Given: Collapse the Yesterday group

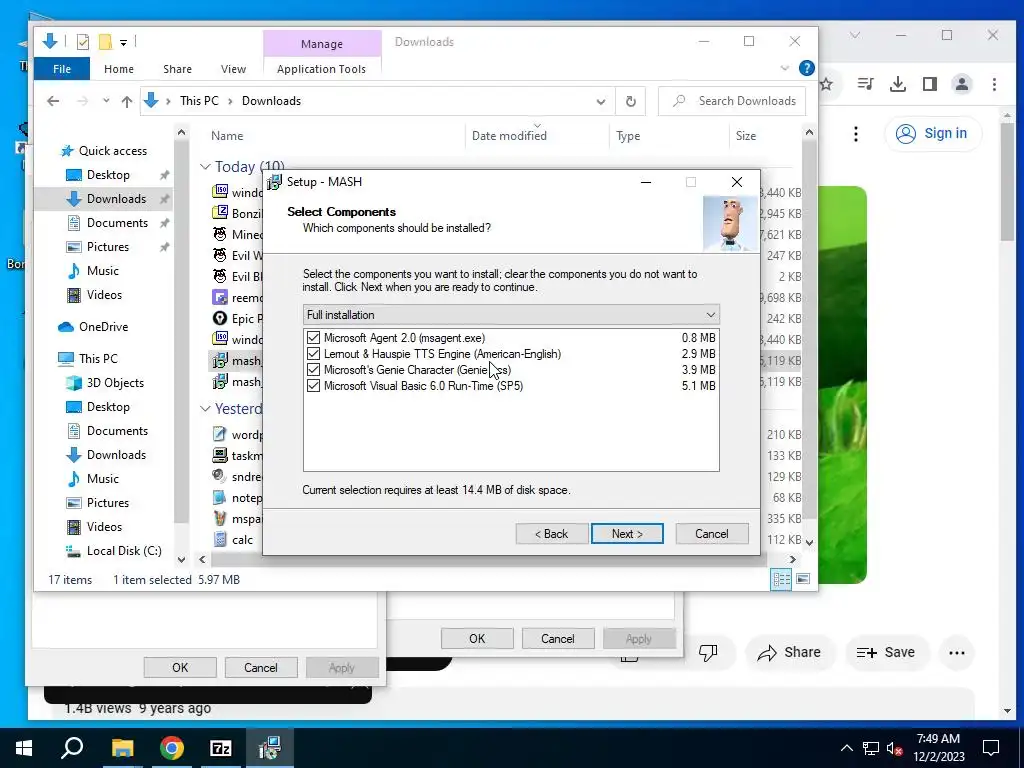Looking at the screenshot, I should click(x=205, y=409).
